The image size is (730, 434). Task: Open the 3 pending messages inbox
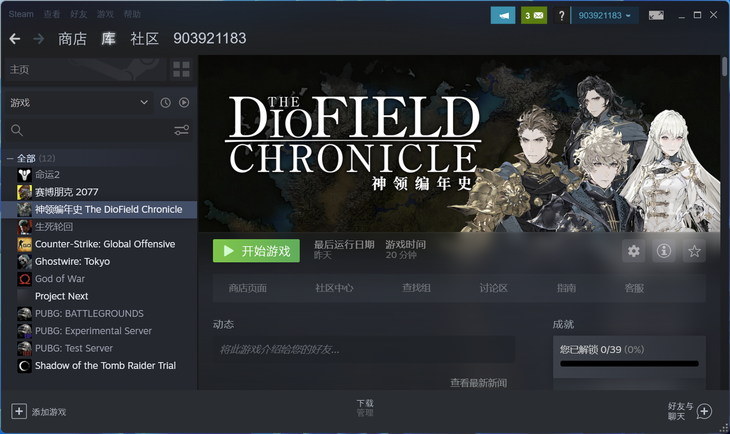pos(534,15)
